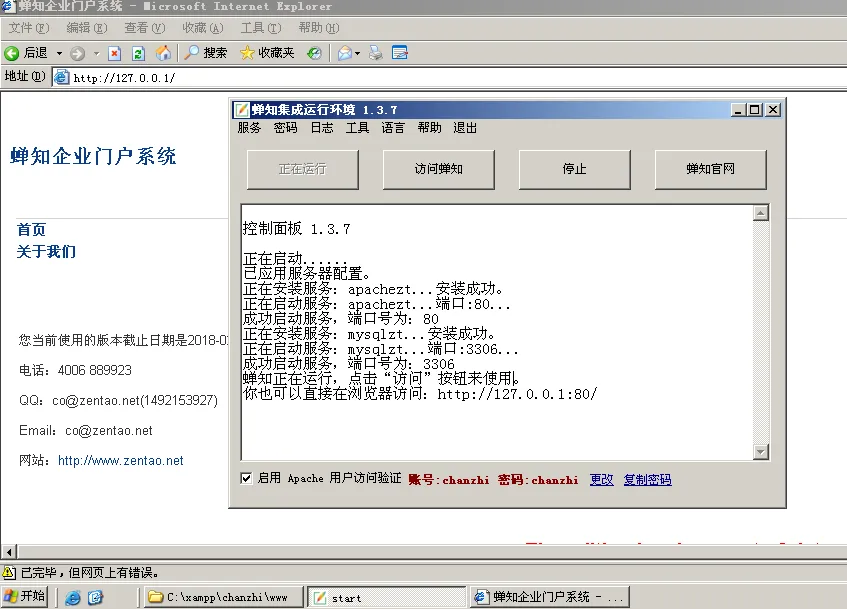
Task: Click the 复制密码 link
Action: click(647, 480)
